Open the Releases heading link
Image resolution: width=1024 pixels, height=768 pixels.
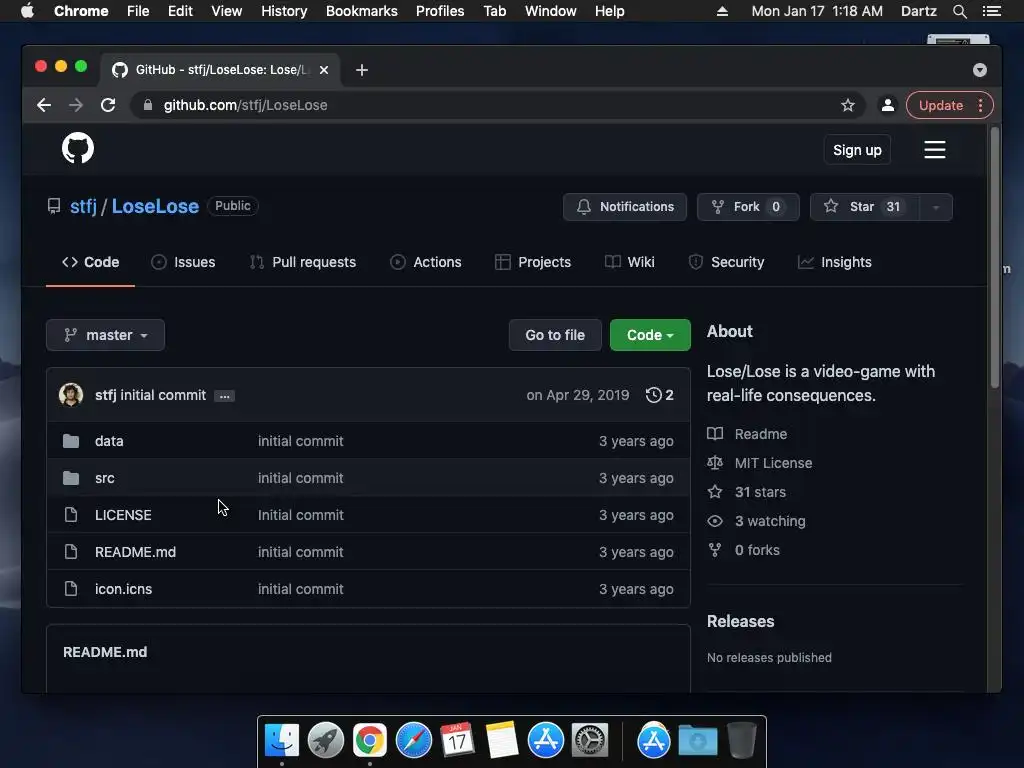[x=741, y=621]
